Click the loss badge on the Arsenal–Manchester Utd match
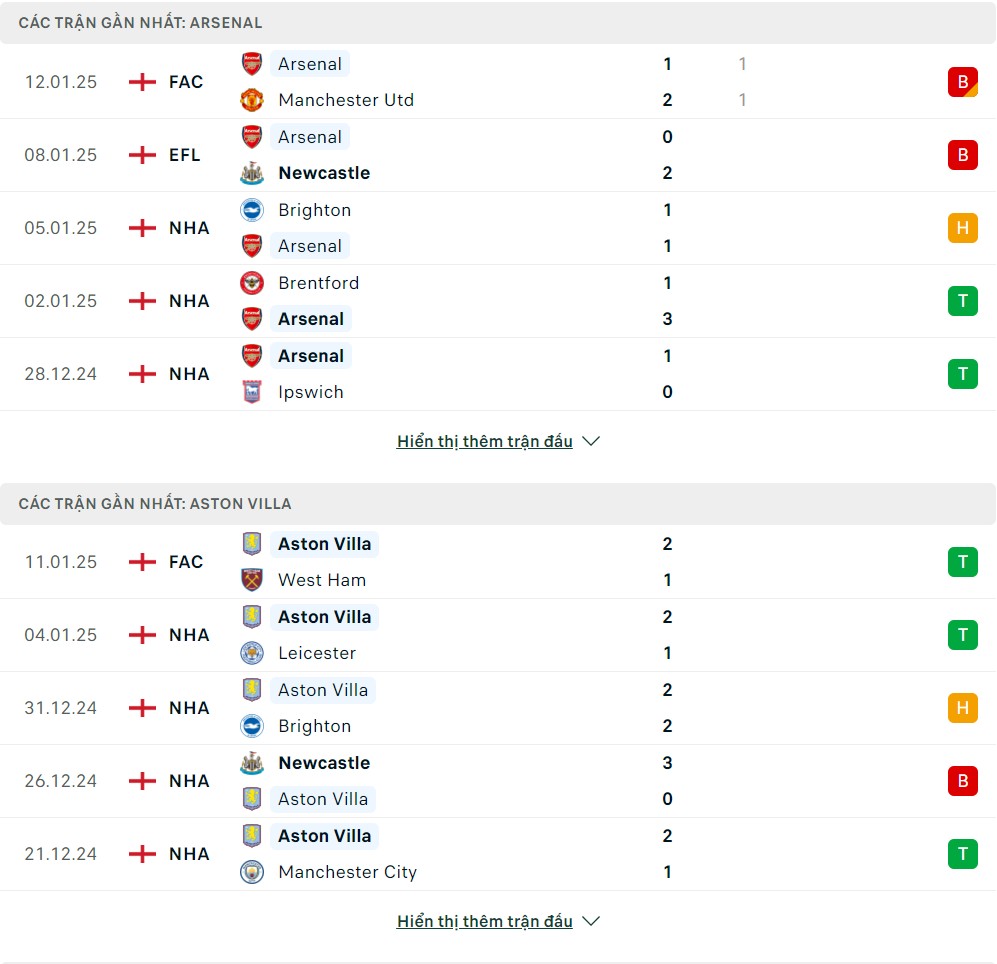This screenshot has height=964, width=997. 963,82
